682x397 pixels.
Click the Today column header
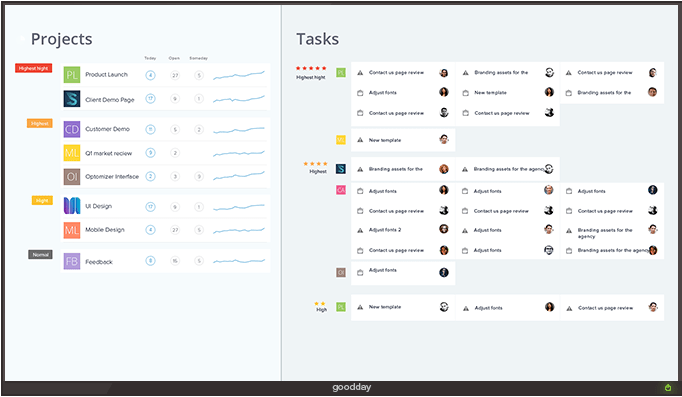[150, 58]
